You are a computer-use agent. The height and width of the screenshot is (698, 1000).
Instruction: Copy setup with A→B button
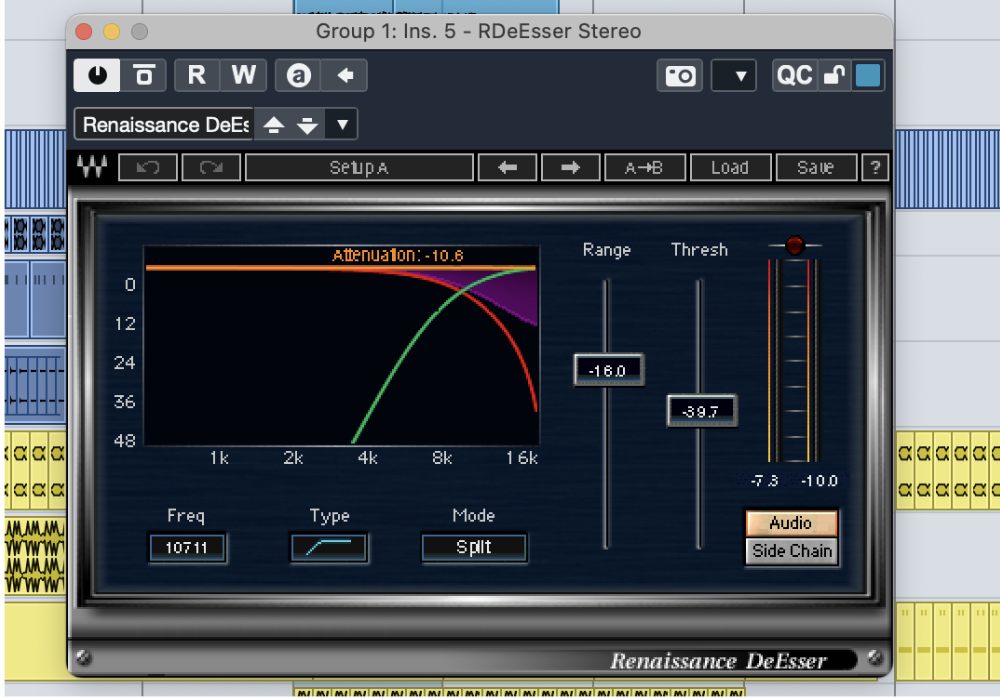(644, 168)
